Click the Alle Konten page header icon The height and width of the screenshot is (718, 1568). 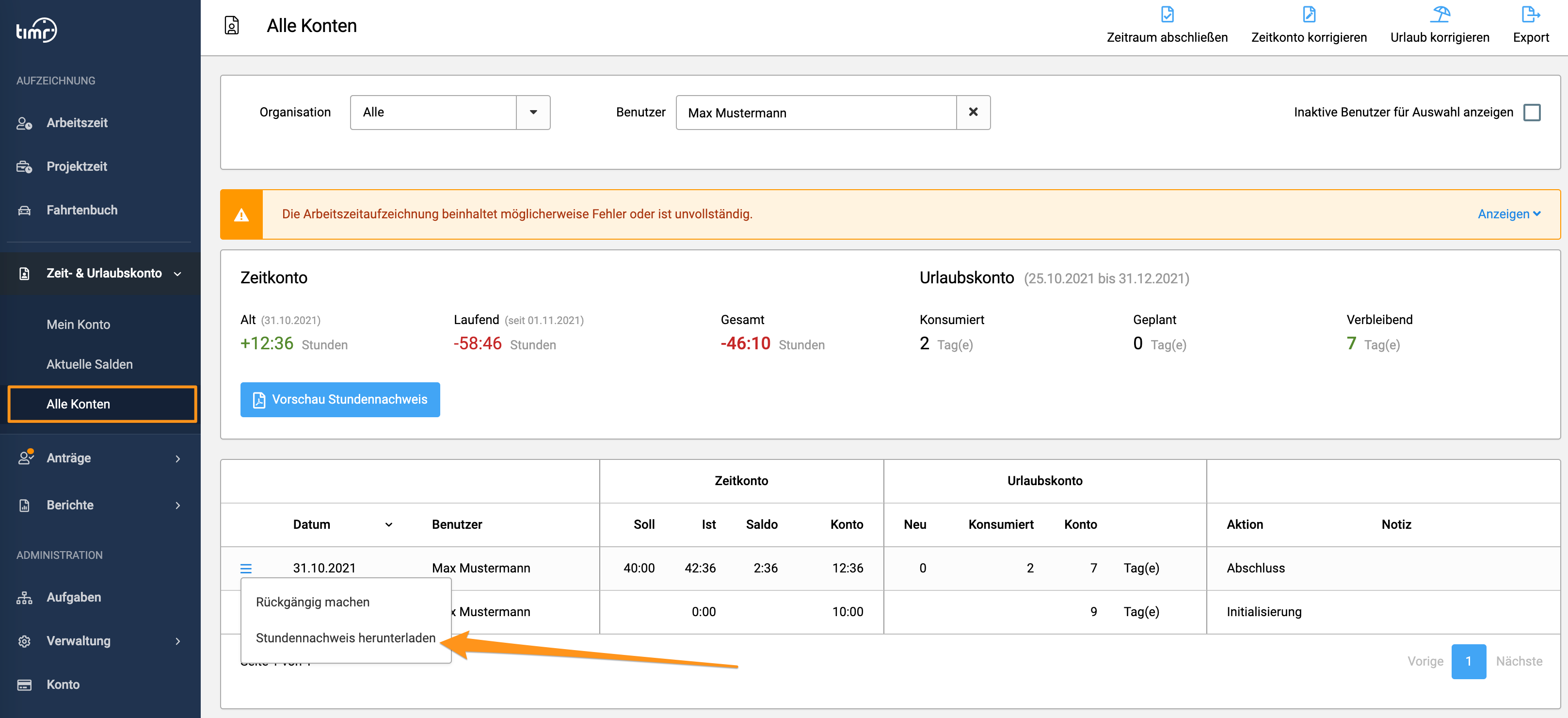[232, 26]
